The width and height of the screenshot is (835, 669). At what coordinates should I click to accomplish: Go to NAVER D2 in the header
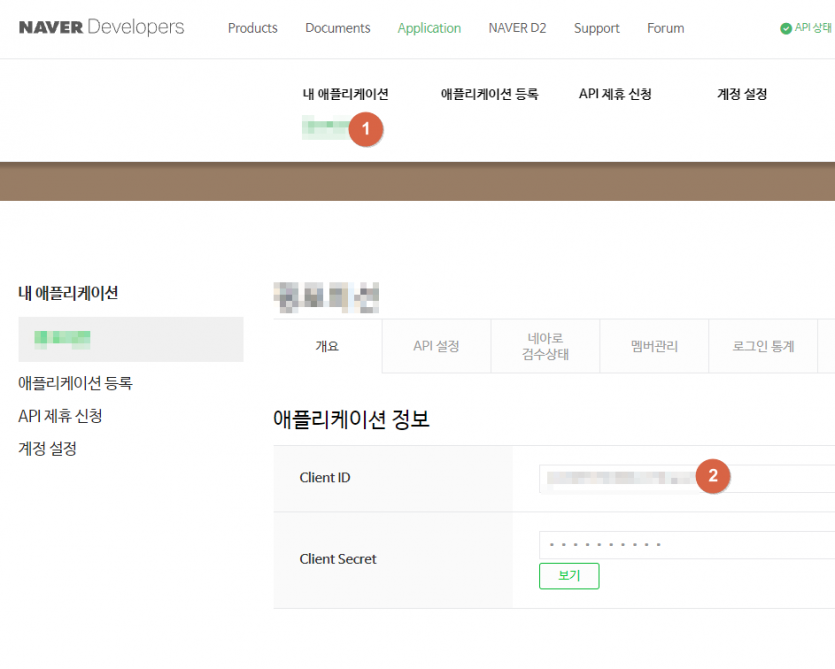(x=517, y=28)
